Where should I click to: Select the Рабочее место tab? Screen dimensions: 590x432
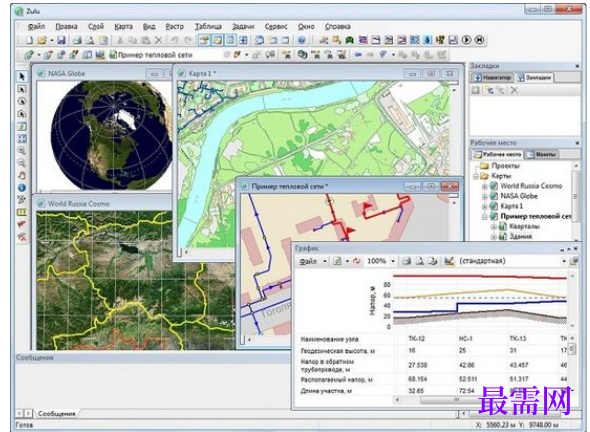497,154
